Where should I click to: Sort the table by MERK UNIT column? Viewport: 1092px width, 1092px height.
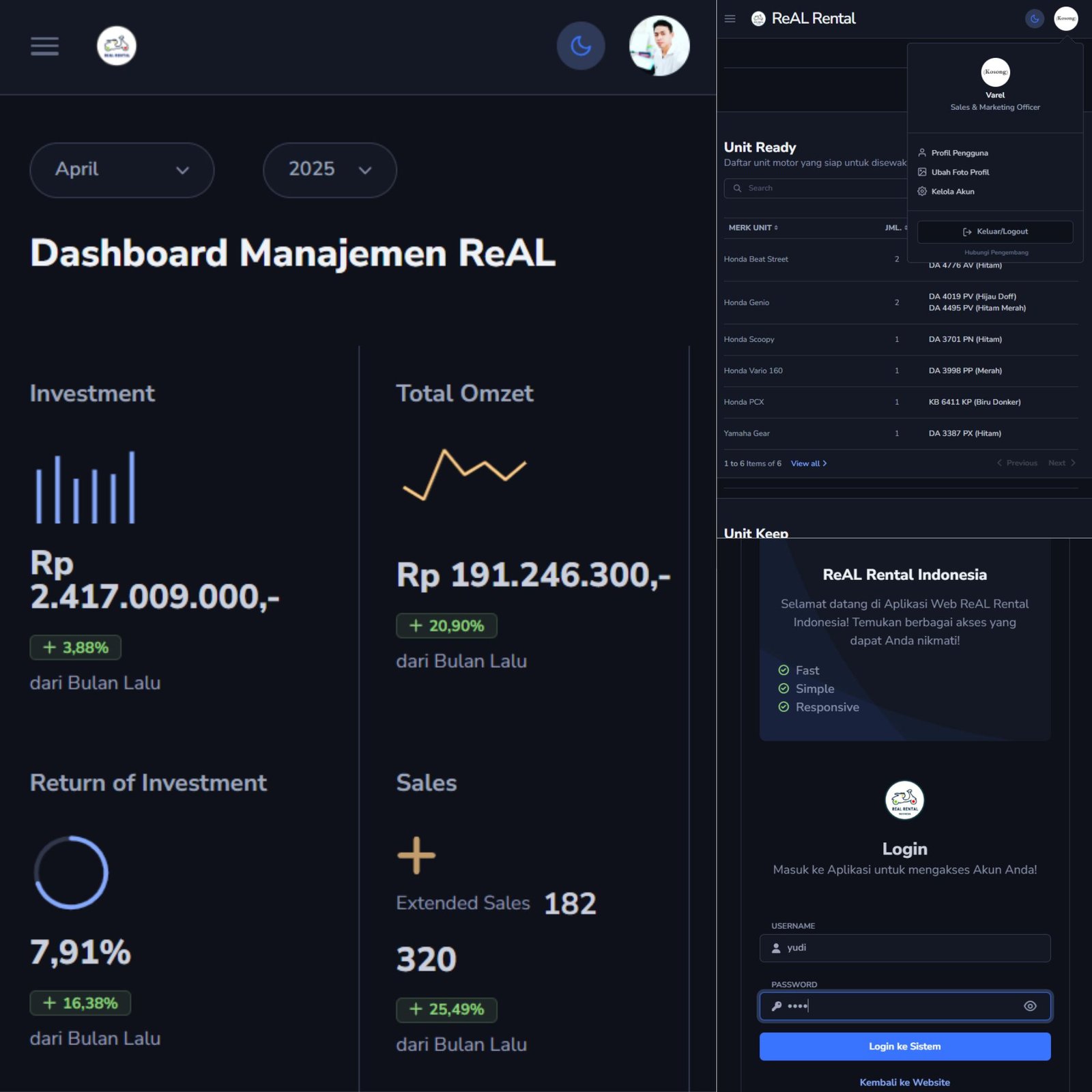[x=753, y=228]
